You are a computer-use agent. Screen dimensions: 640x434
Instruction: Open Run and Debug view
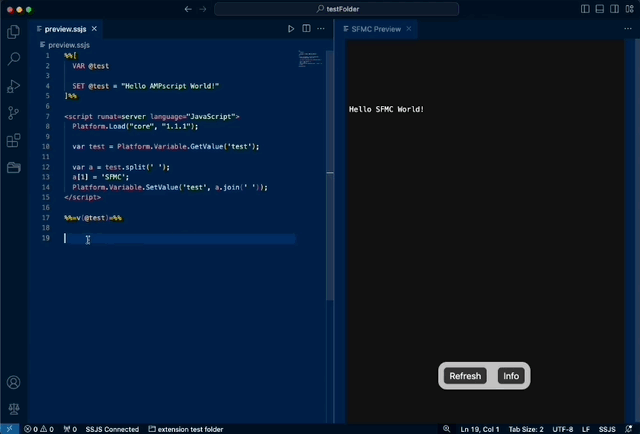[13, 86]
